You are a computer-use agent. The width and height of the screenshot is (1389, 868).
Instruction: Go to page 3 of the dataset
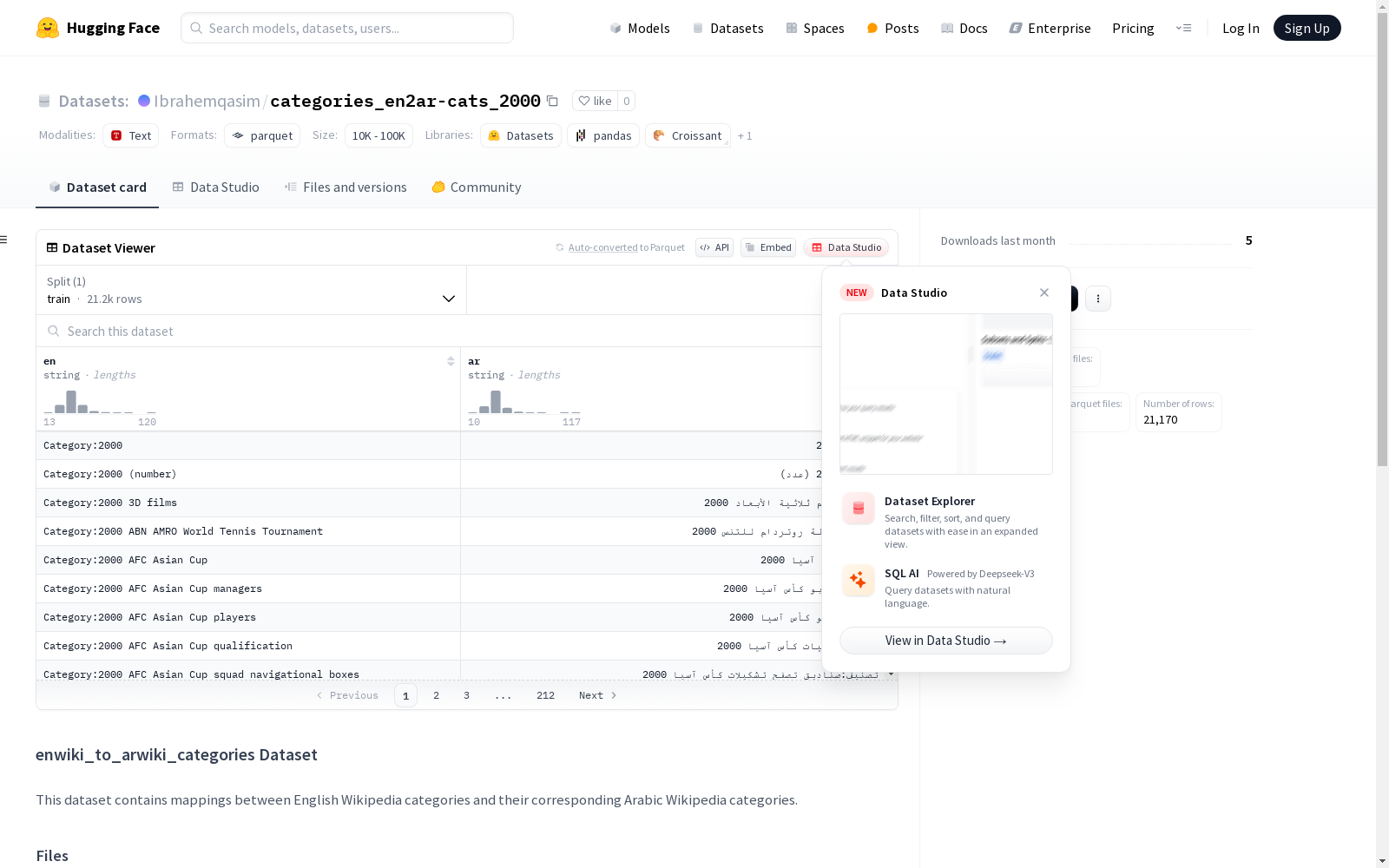466,695
